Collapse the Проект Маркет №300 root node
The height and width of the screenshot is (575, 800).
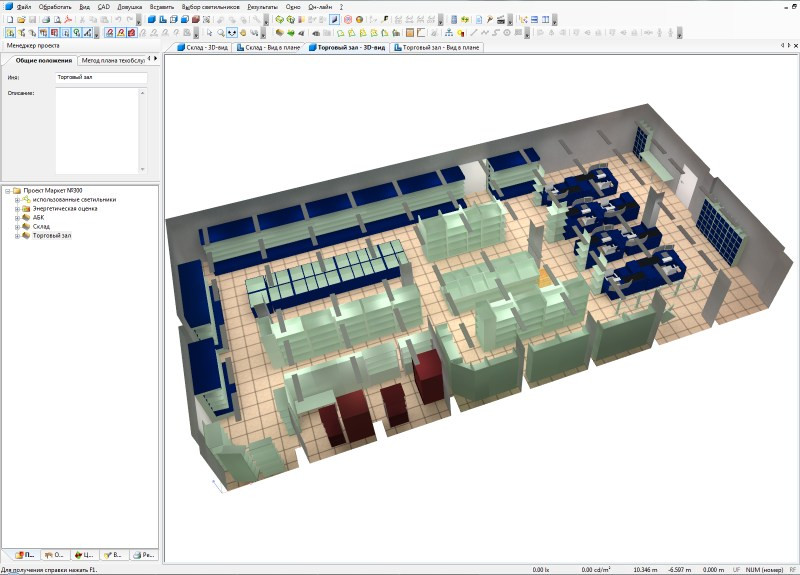click(x=8, y=191)
